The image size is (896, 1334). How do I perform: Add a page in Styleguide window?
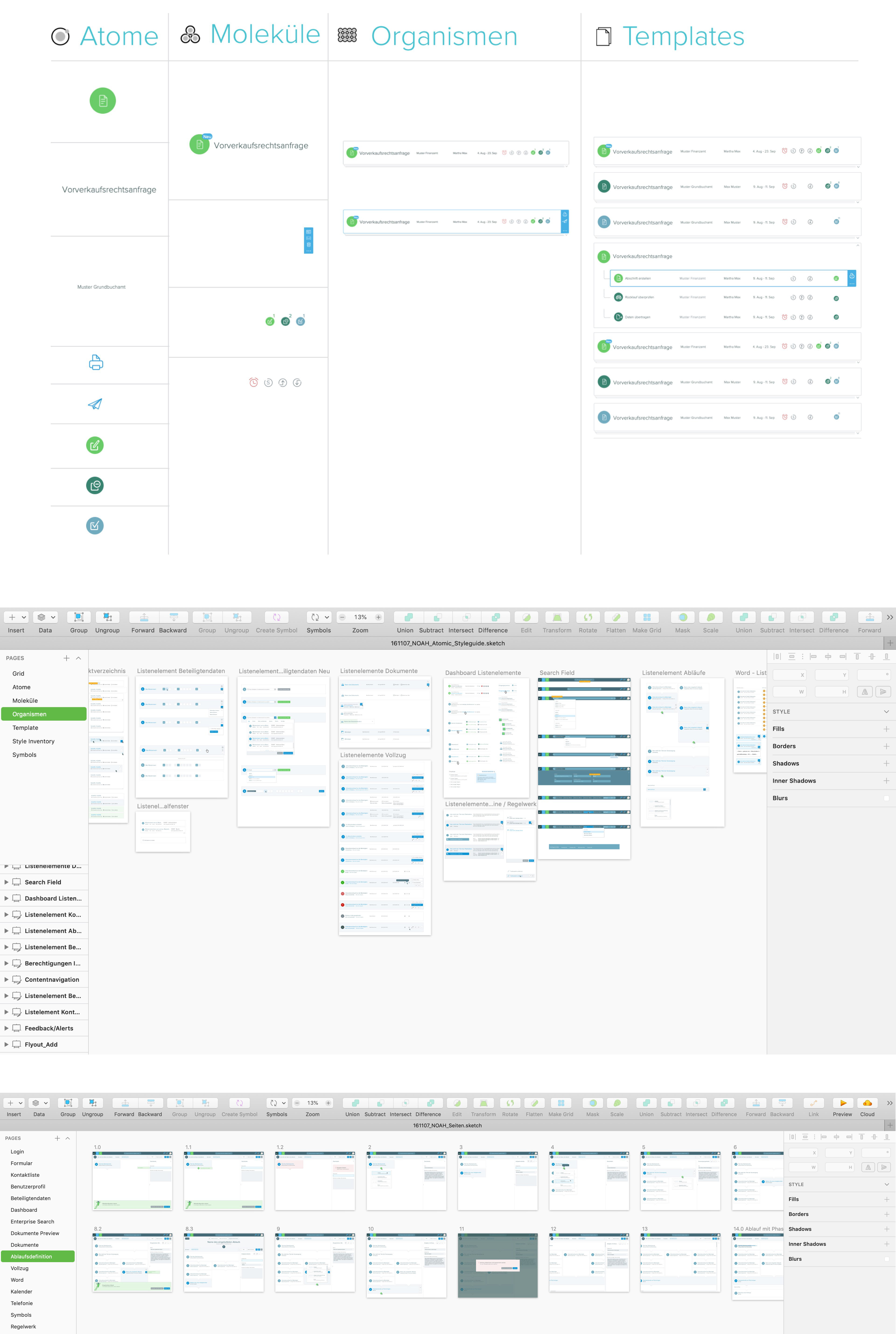pyautogui.click(x=66, y=658)
